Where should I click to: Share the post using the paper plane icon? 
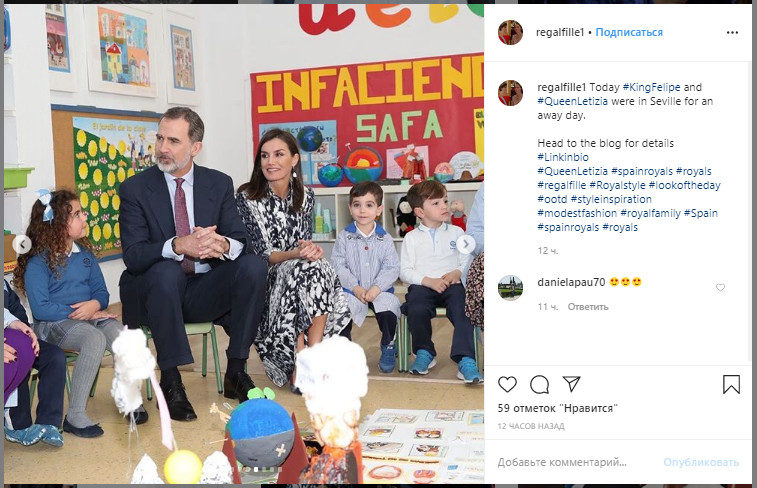pyautogui.click(x=571, y=384)
